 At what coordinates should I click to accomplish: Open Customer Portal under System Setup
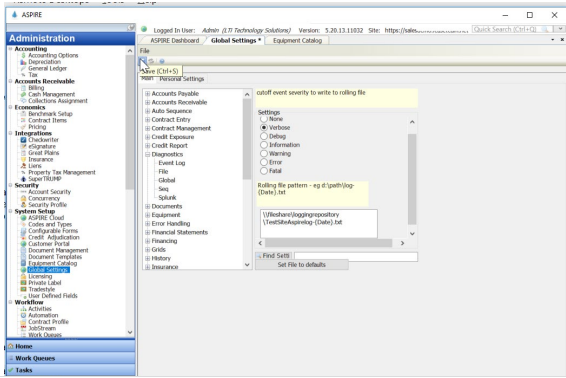point(49,244)
